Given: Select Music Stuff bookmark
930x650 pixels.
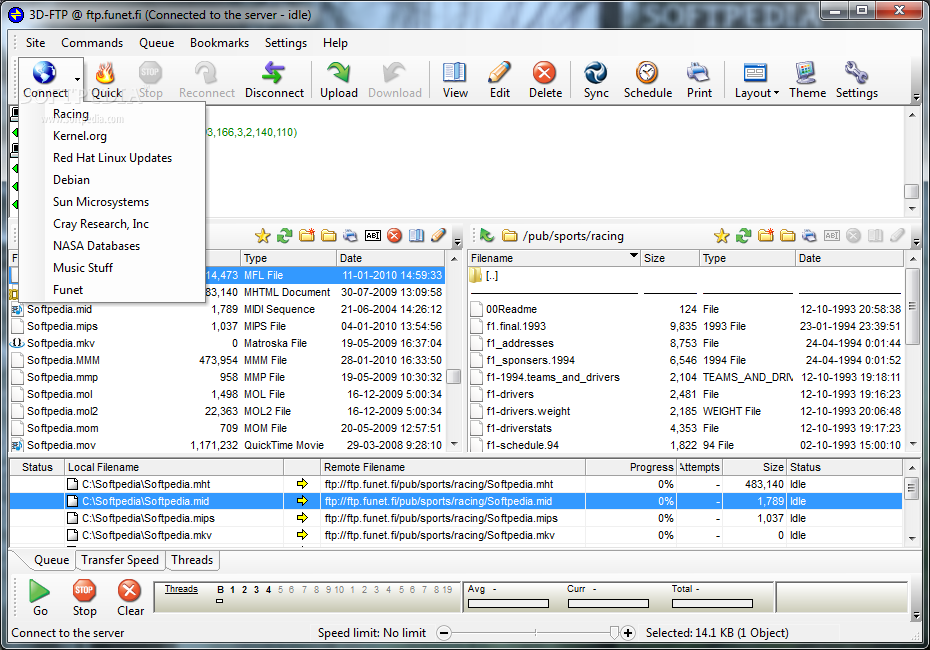Looking at the screenshot, I should (112, 267).
